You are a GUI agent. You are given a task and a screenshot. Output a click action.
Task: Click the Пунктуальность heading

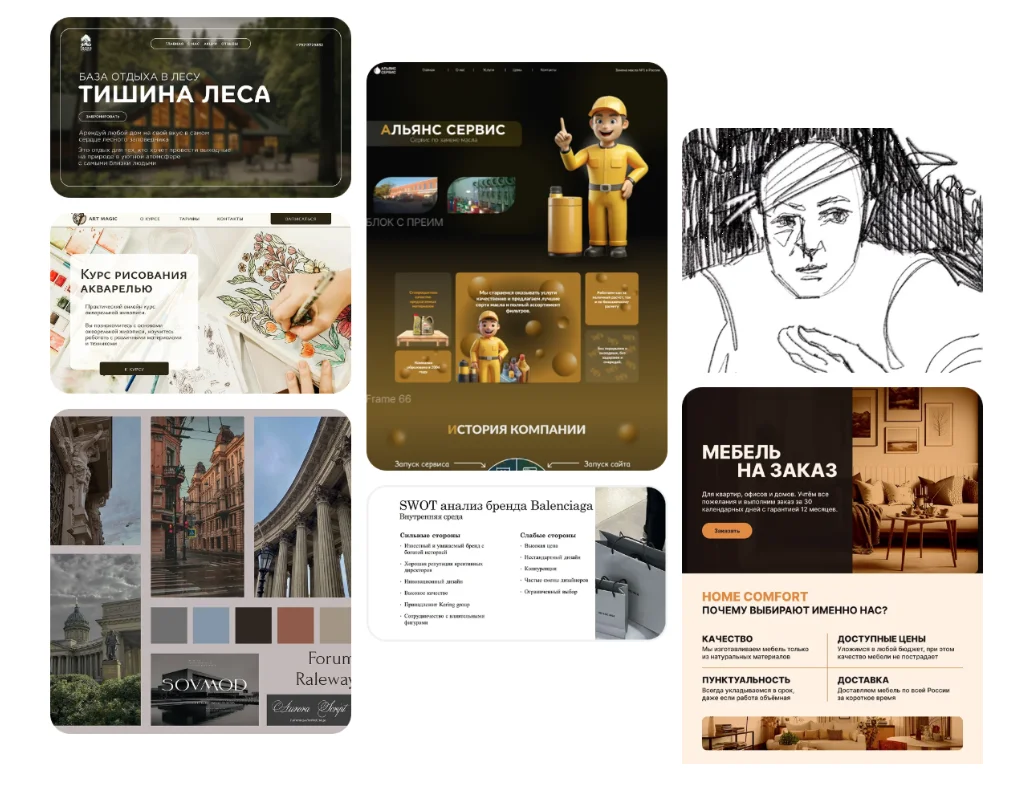point(746,680)
